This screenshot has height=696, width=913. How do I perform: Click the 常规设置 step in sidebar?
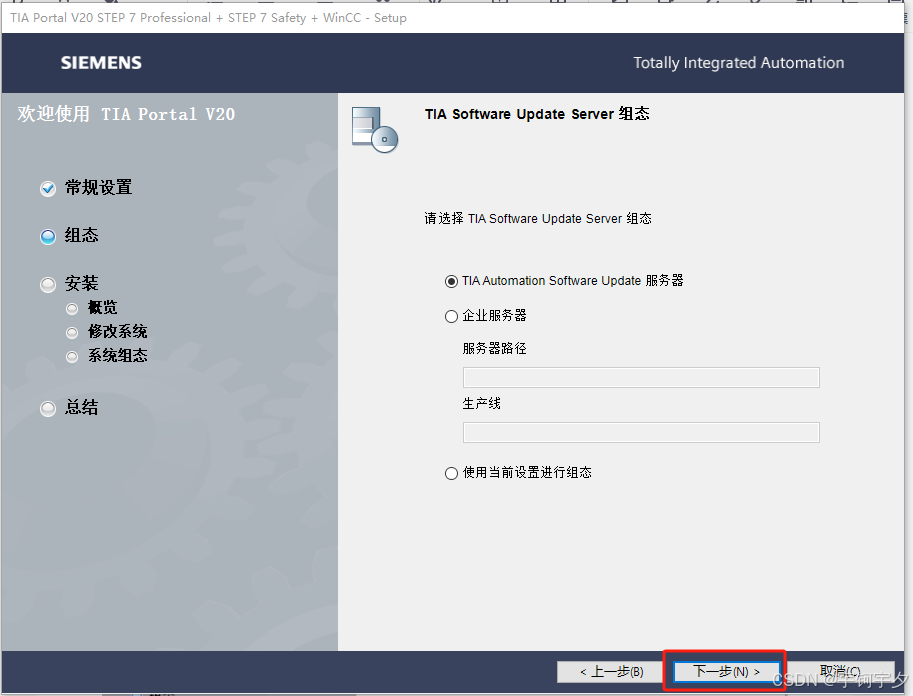tap(98, 188)
